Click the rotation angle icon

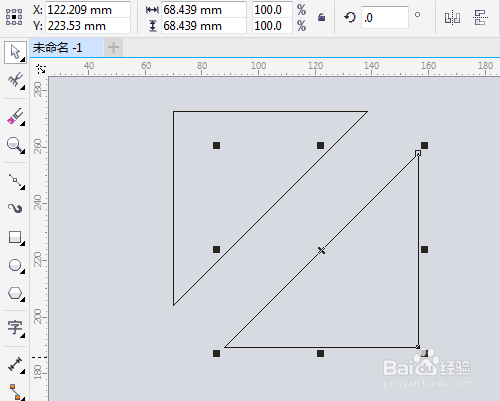tap(350, 17)
